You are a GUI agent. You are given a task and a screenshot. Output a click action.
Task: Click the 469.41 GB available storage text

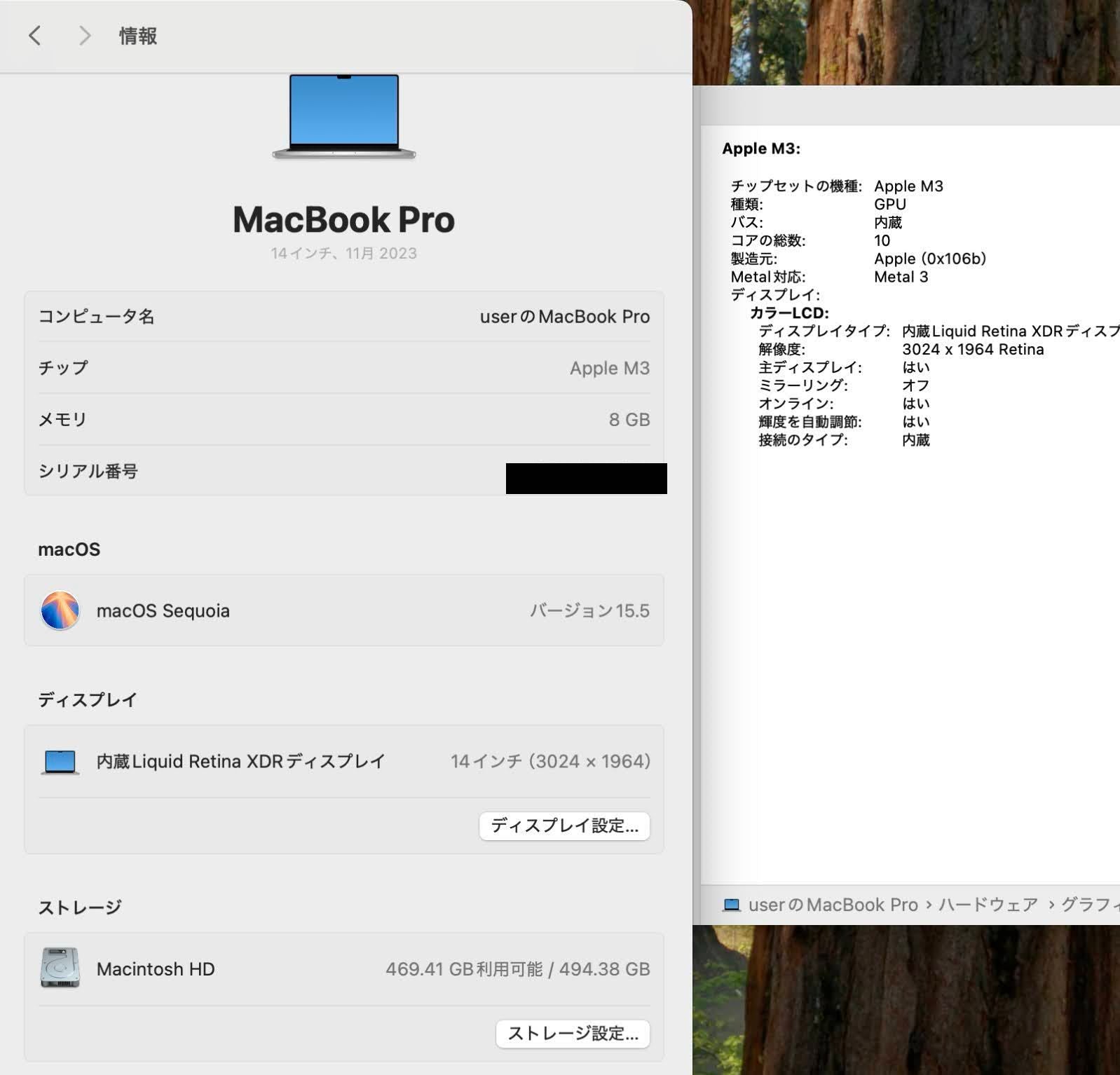(463, 969)
